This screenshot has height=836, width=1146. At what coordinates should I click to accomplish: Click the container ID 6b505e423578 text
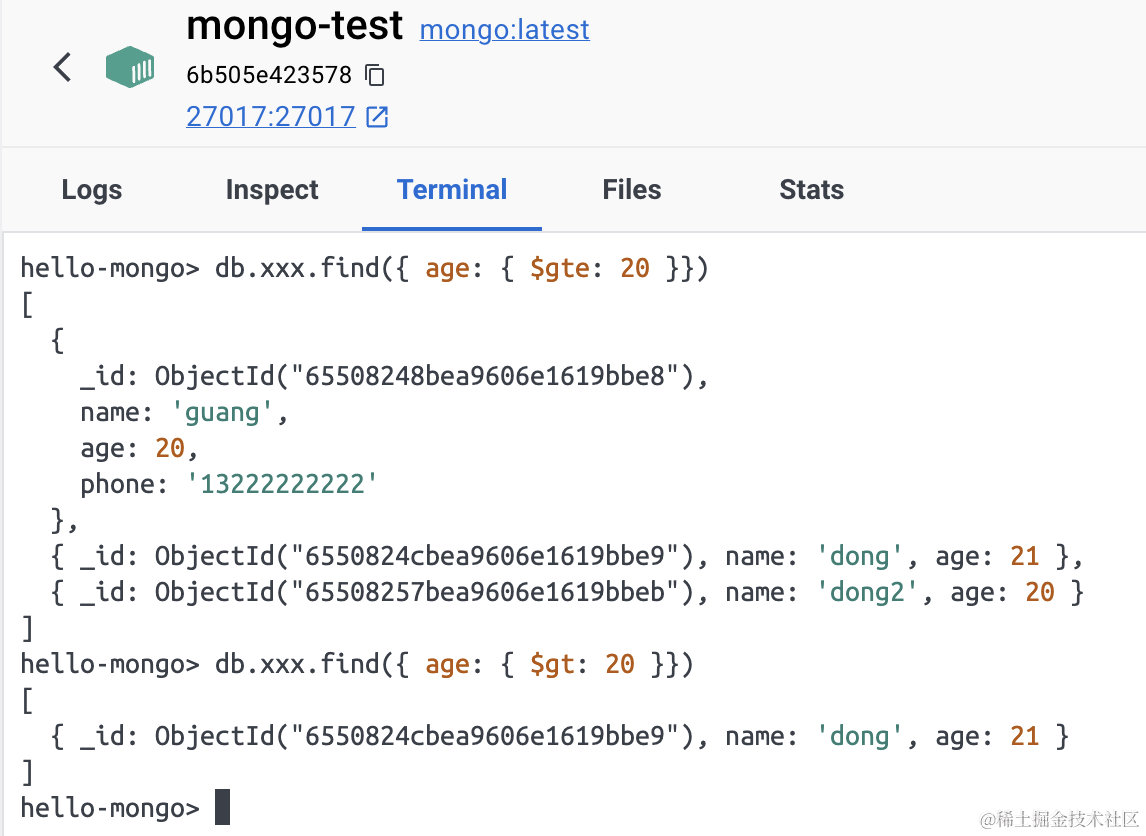[x=269, y=75]
